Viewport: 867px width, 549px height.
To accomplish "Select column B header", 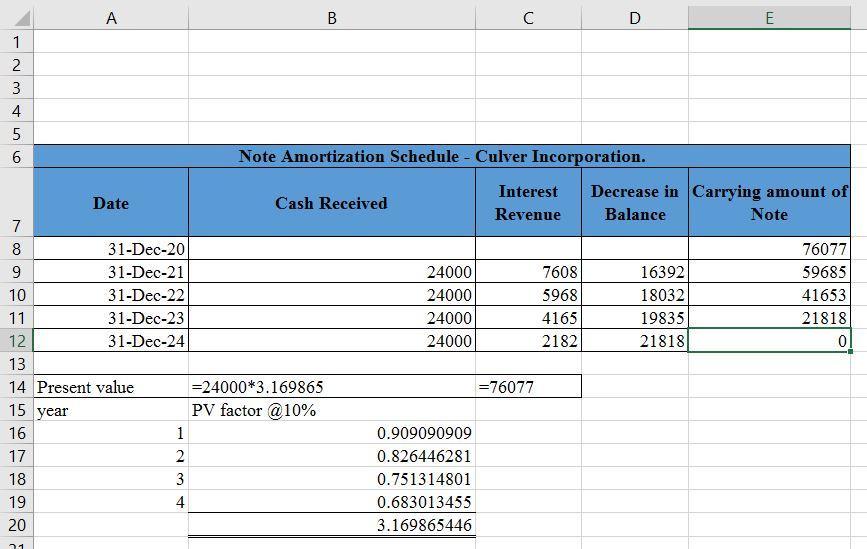I will pyautogui.click(x=332, y=18).
